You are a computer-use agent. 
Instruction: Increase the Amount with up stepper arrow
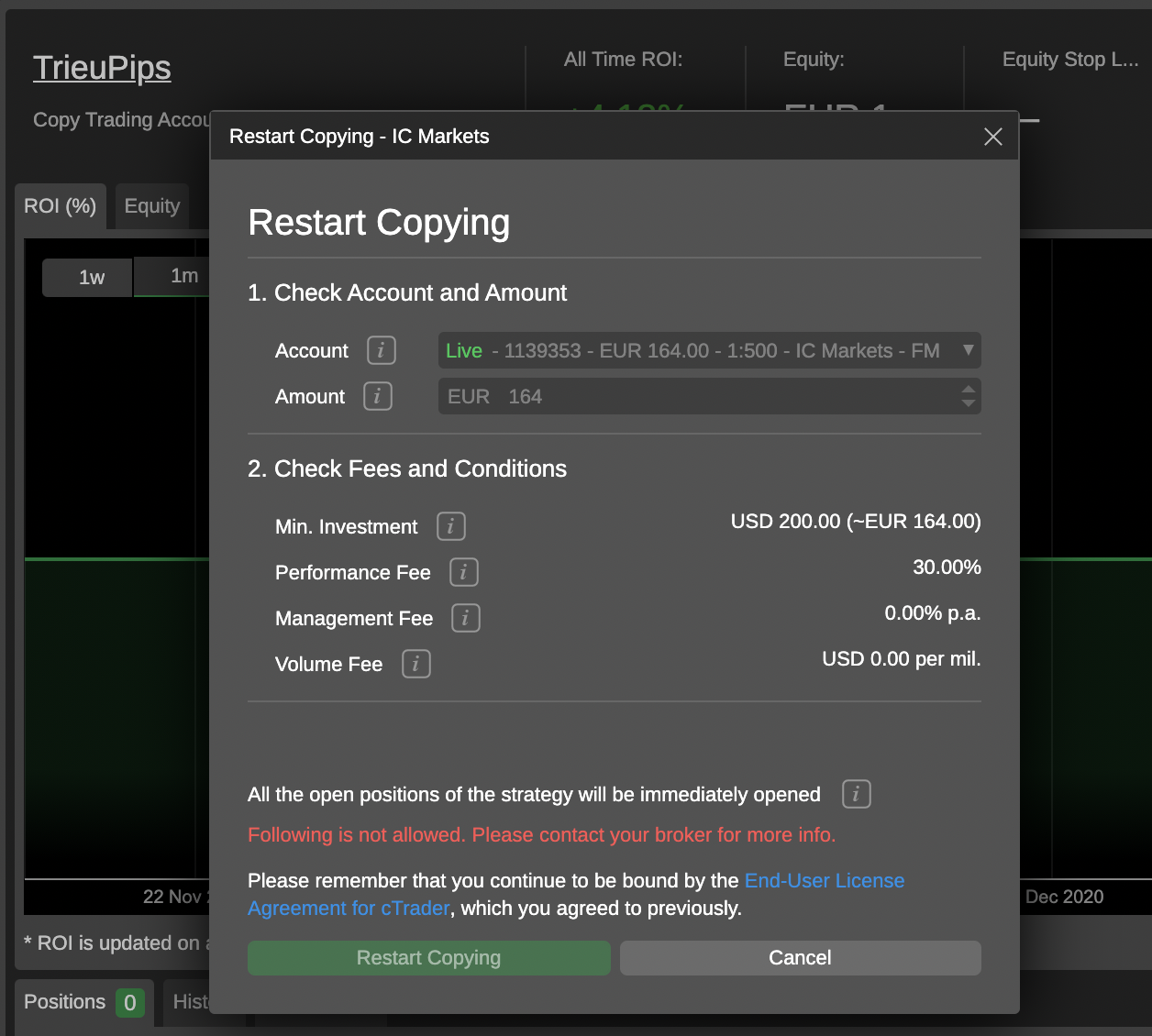click(x=969, y=390)
